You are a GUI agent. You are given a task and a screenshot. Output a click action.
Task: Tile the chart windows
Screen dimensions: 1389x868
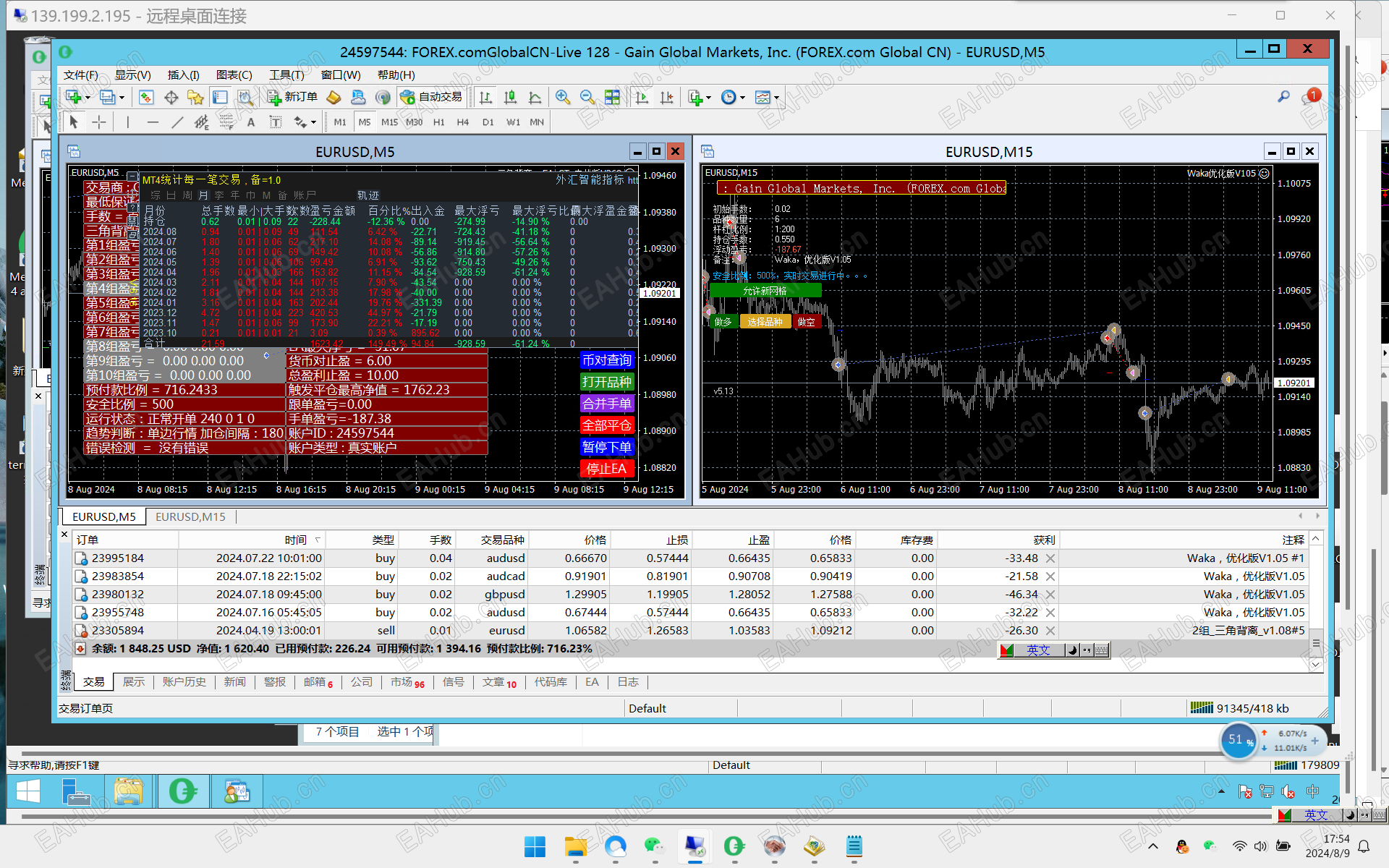click(x=612, y=97)
